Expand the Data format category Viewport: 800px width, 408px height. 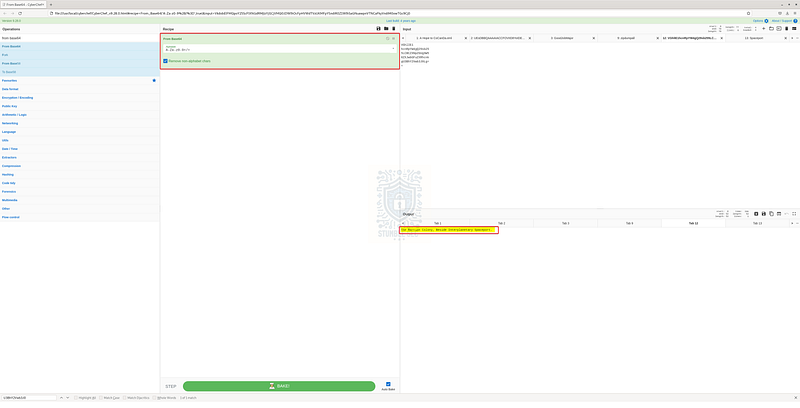pyautogui.click(x=80, y=89)
